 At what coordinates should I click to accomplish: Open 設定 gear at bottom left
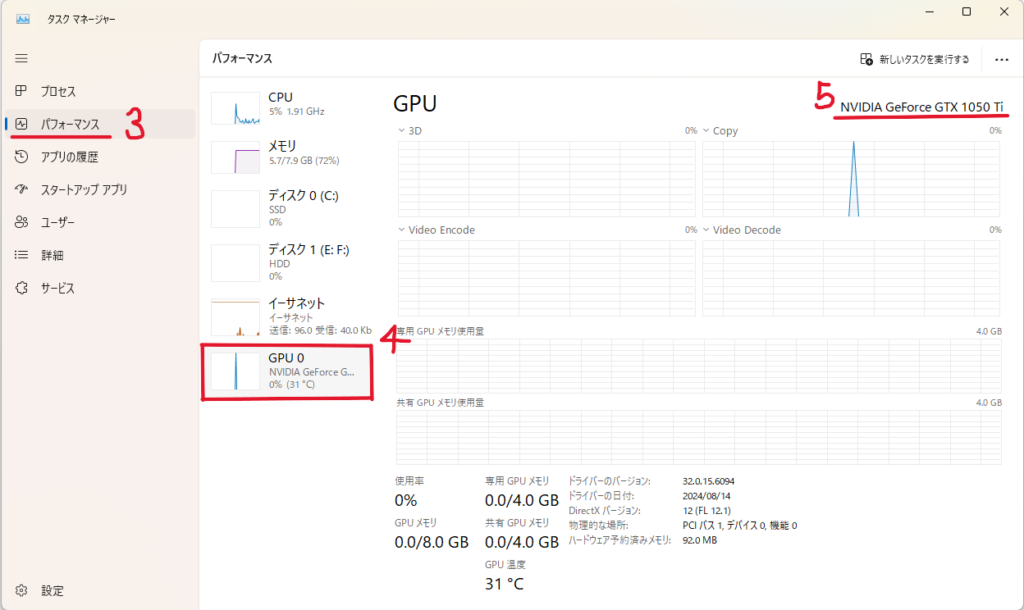click(x=21, y=590)
